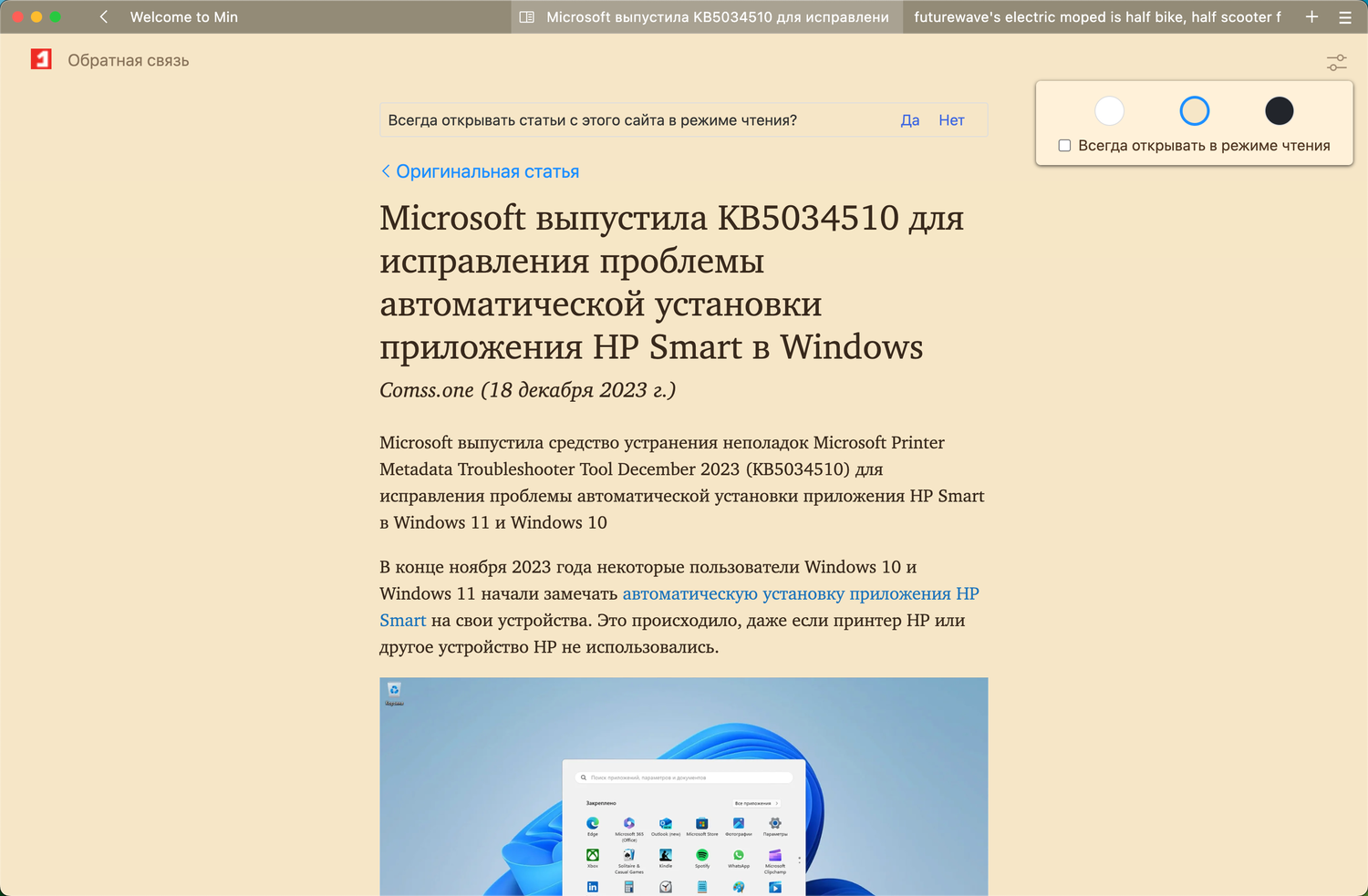Toggle the reader settings sliders icon

1336,62
